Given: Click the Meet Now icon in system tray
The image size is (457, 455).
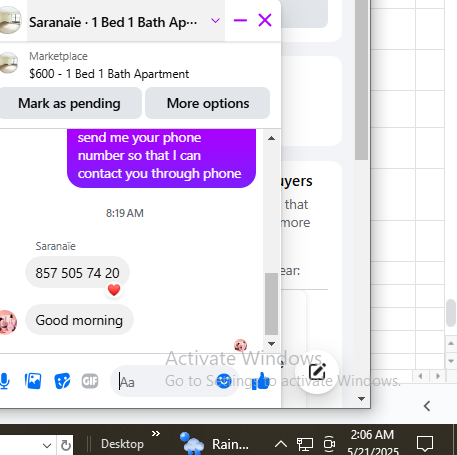Looking at the screenshot, I should coord(329,444).
